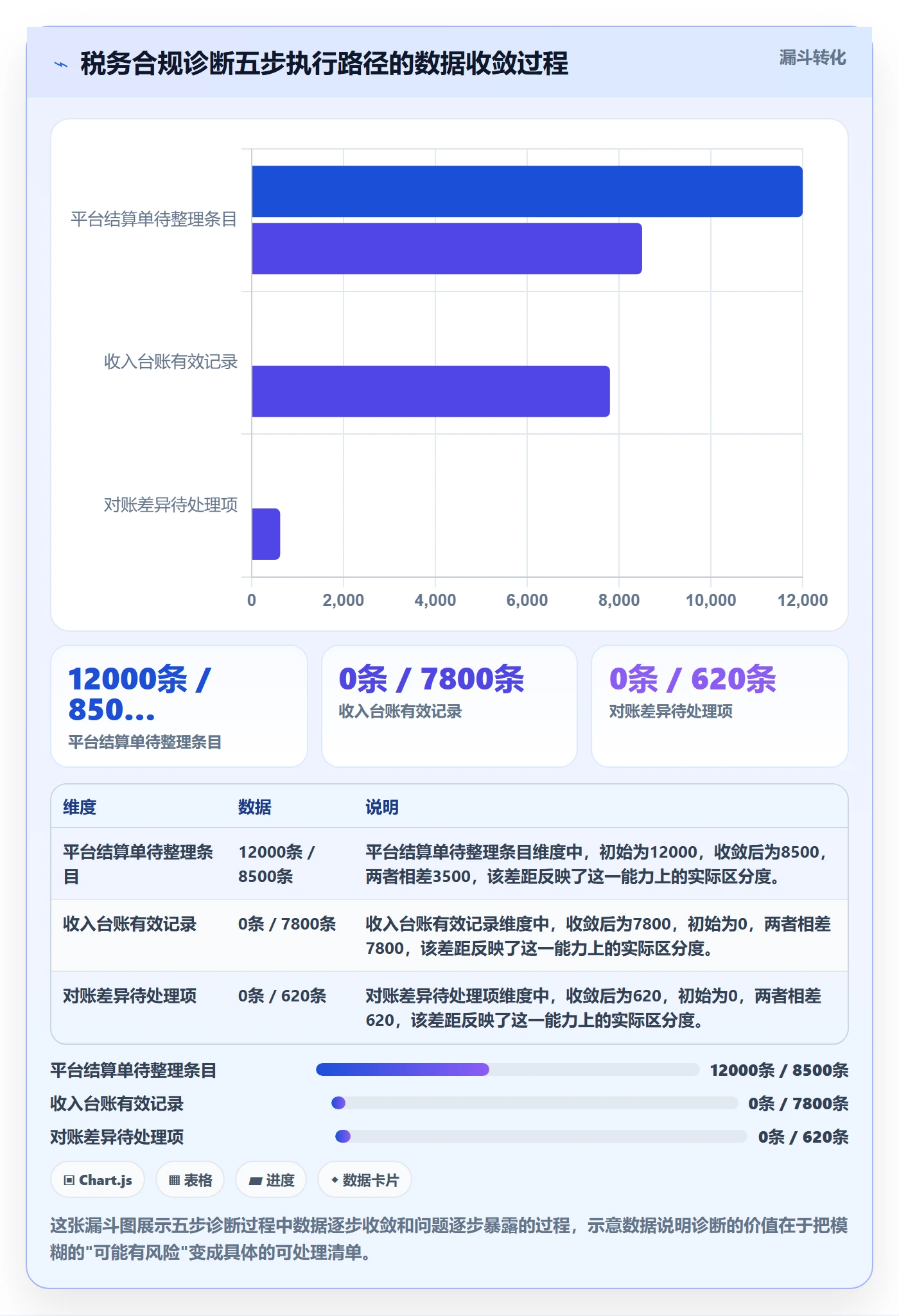Viewport: 899px width, 1316px height.
Task: Click the 数据卡片 tag chip
Action: coord(365,1180)
